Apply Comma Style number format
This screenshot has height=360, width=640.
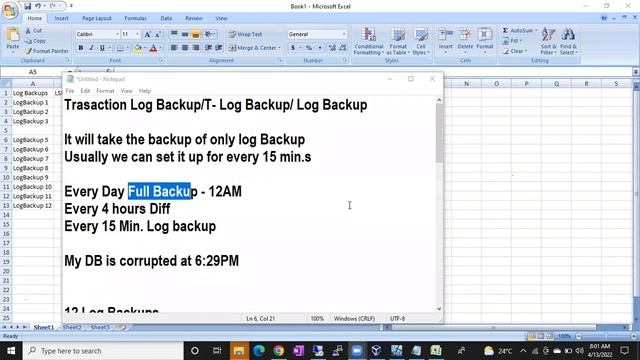tap(320, 48)
